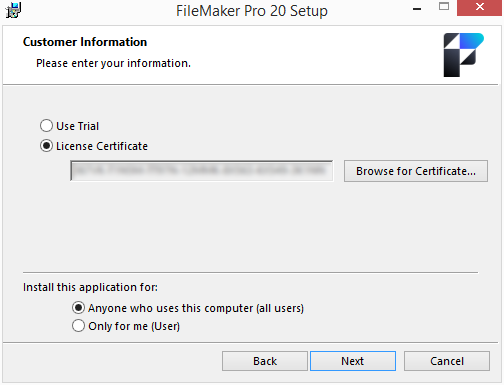The image size is (504, 385).
Task: Choose Anyone who uses this computer option
Action: (78, 308)
